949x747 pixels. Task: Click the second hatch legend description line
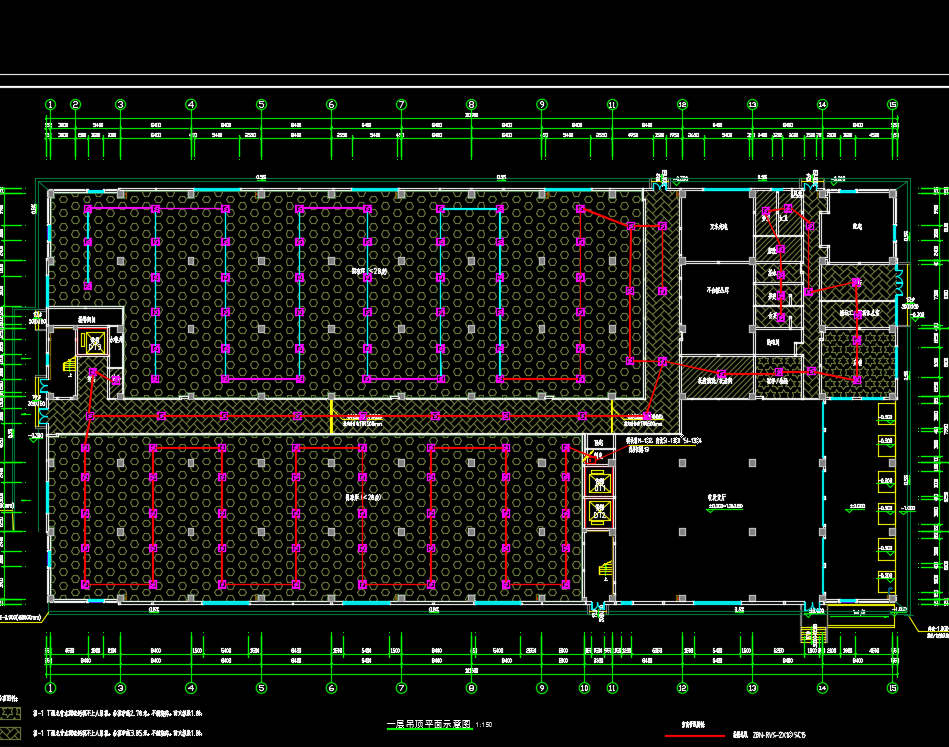click(x=117, y=733)
